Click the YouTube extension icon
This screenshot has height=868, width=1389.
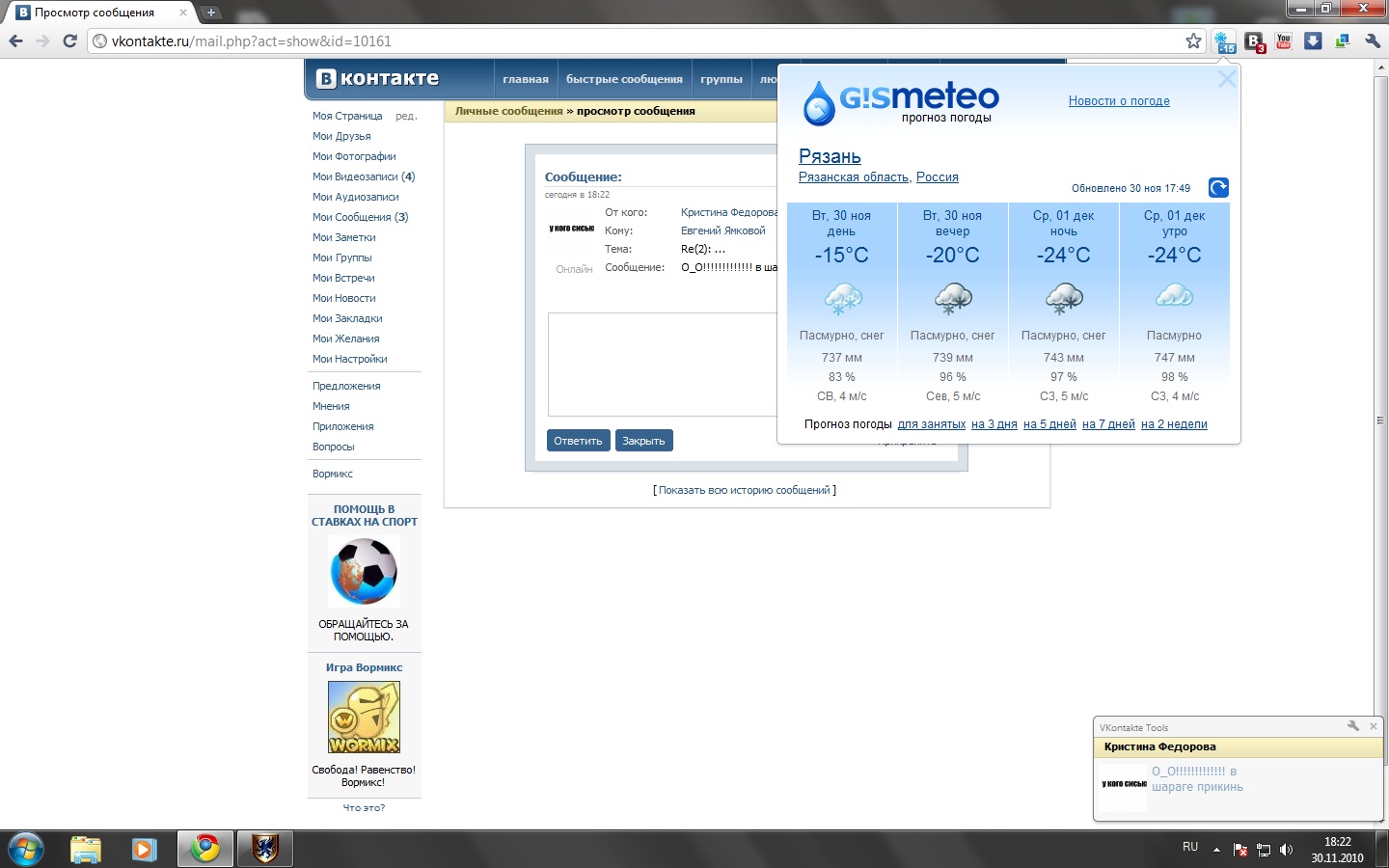pos(1283,41)
